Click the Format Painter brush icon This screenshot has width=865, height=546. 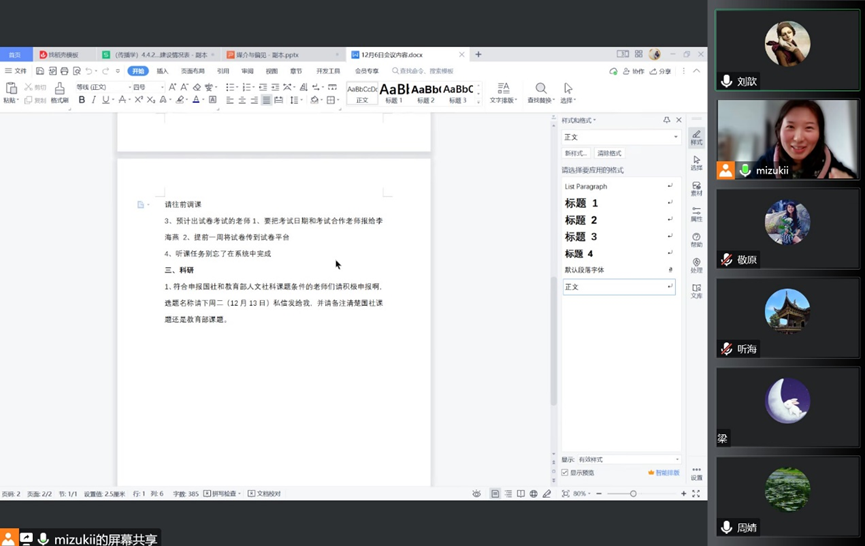60,88
